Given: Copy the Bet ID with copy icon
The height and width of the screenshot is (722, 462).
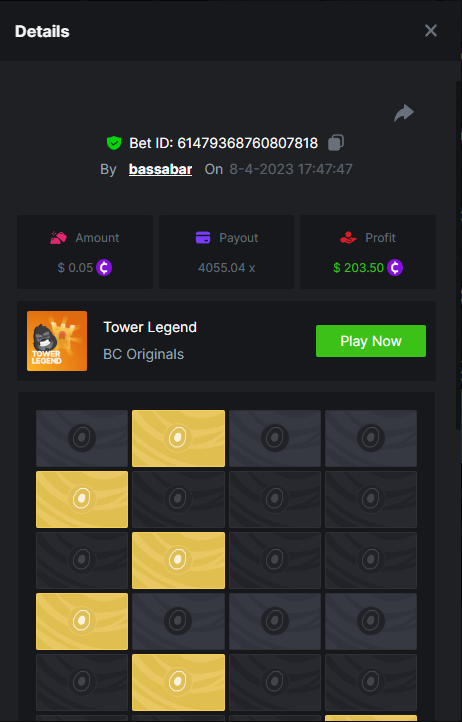Looking at the screenshot, I should point(336,143).
